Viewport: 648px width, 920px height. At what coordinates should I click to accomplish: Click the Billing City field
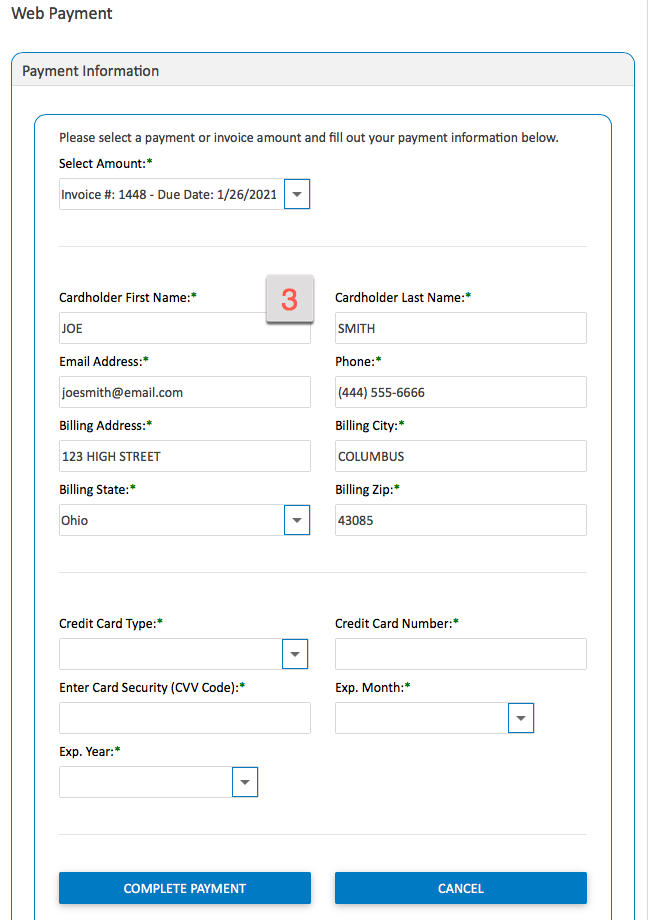click(460, 456)
